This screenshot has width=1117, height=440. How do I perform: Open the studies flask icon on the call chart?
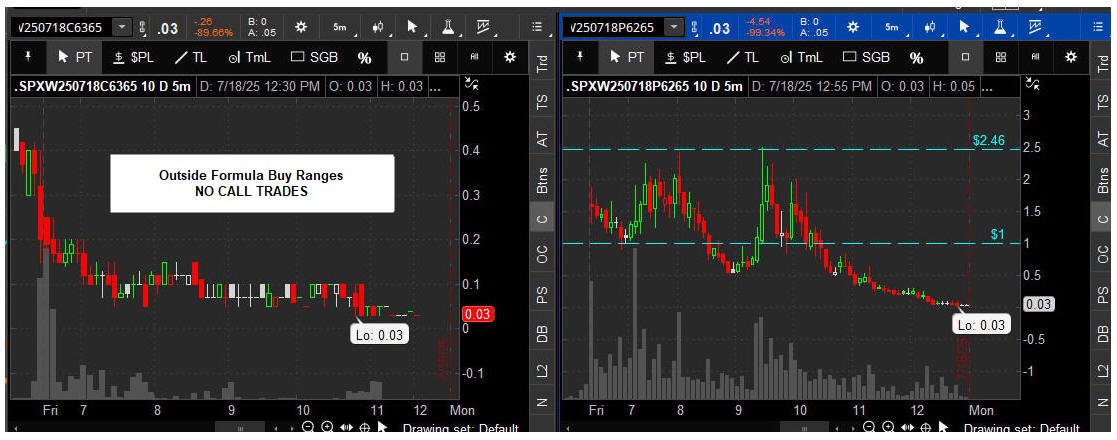[448, 27]
